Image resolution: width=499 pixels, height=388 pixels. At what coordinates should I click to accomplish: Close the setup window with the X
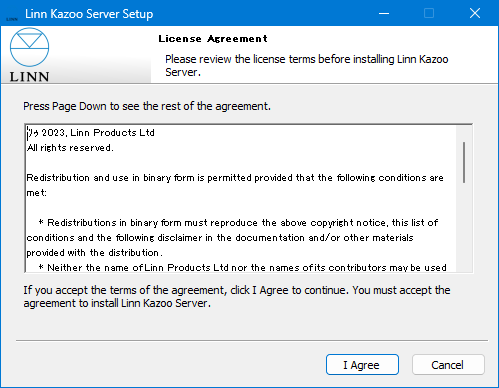475,13
